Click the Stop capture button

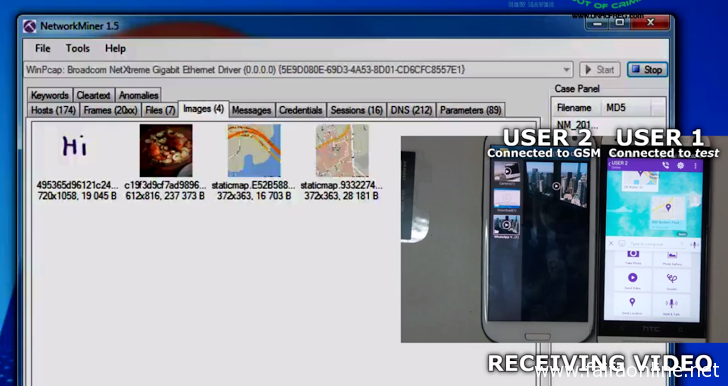(x=647, y=70)
